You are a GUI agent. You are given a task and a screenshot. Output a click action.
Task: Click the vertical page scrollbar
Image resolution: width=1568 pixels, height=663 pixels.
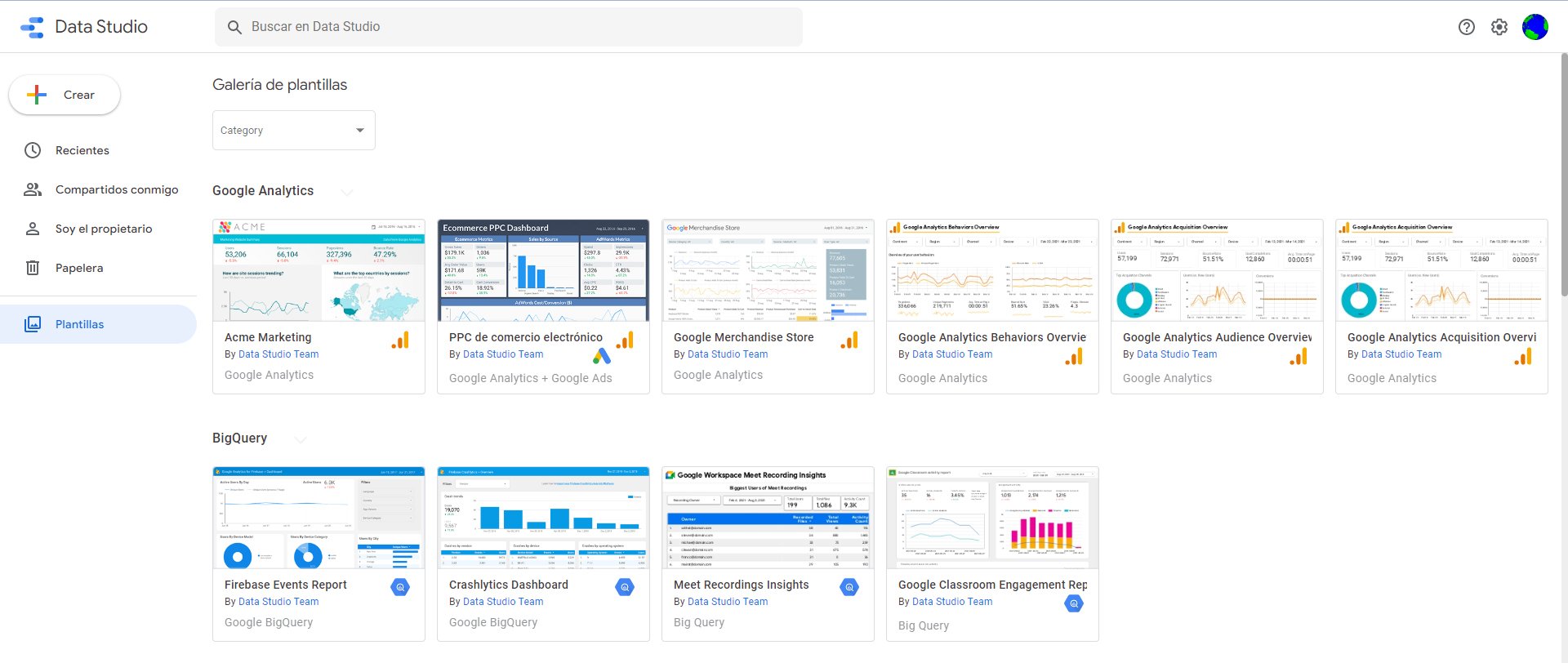click(x=1563, y=180)
